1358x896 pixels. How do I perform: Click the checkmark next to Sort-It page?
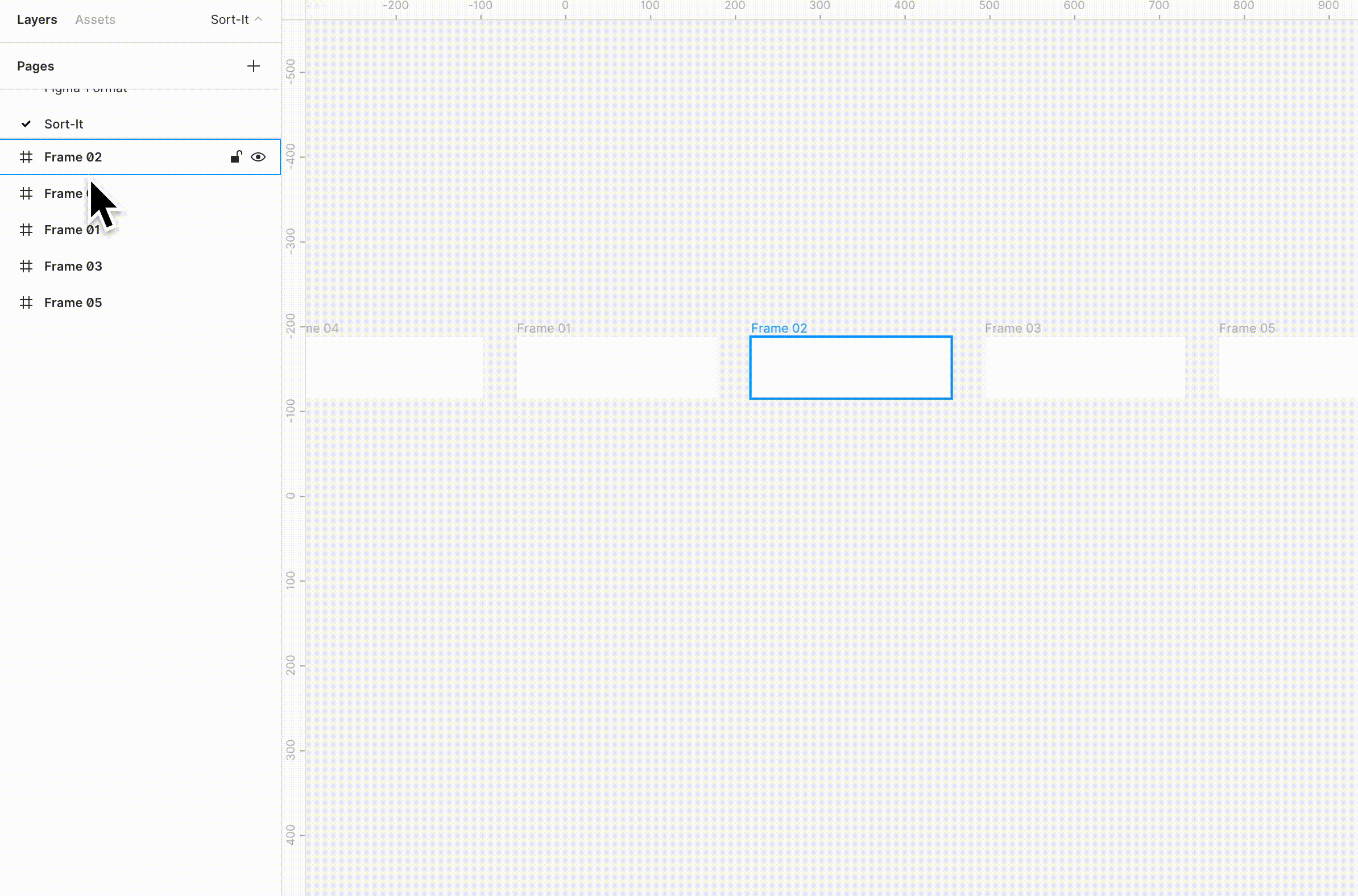26,124
